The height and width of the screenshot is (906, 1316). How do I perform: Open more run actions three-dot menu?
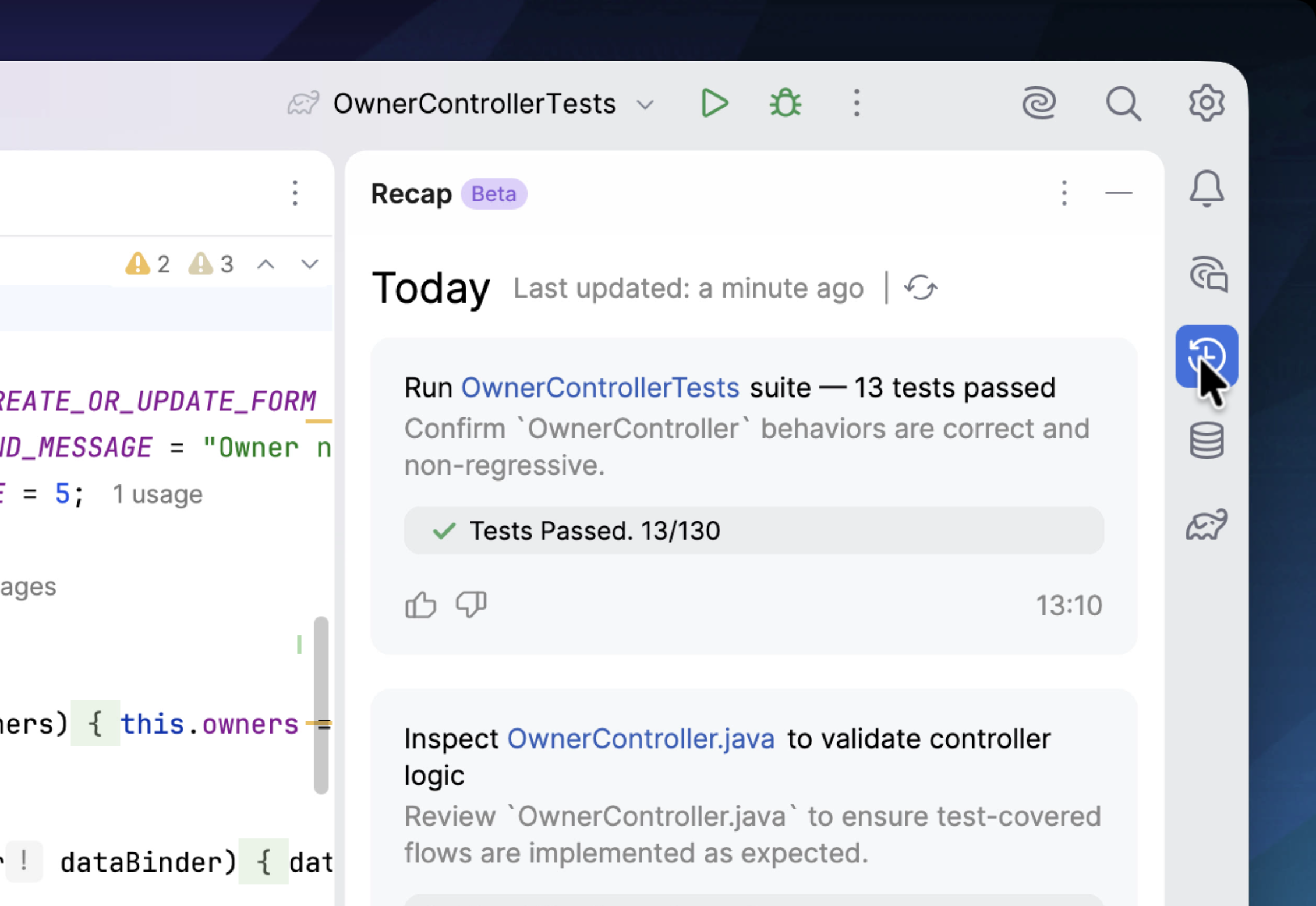pos(856,104)
